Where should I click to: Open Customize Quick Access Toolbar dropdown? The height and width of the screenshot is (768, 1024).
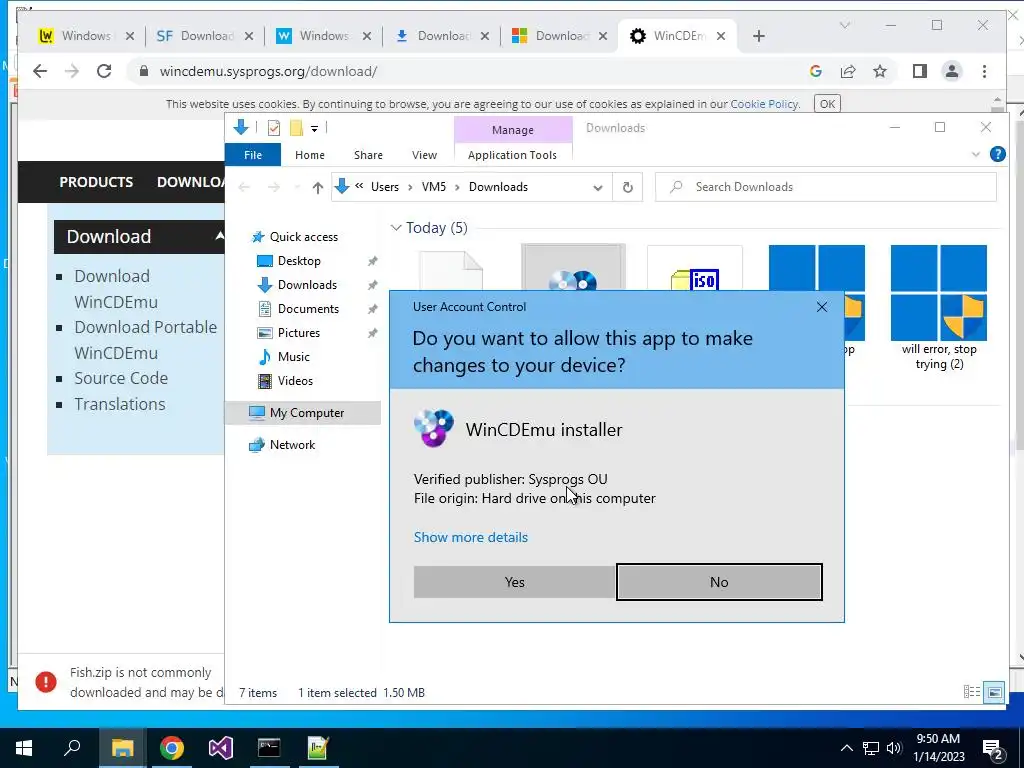[314, 128]
